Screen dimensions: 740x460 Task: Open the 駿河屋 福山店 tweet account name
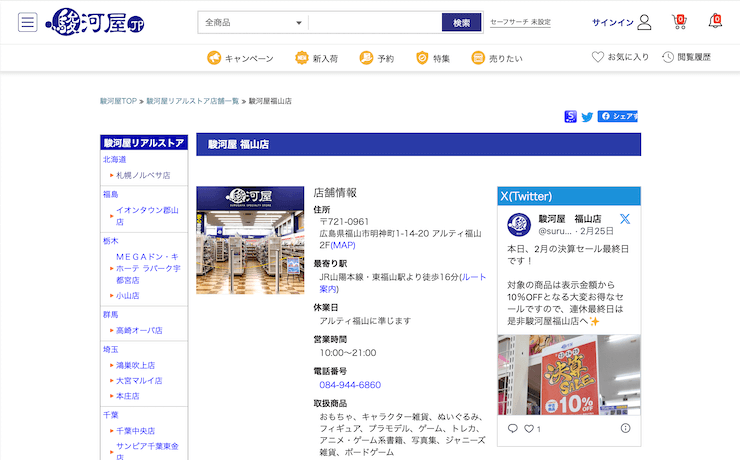pos(570,219)
